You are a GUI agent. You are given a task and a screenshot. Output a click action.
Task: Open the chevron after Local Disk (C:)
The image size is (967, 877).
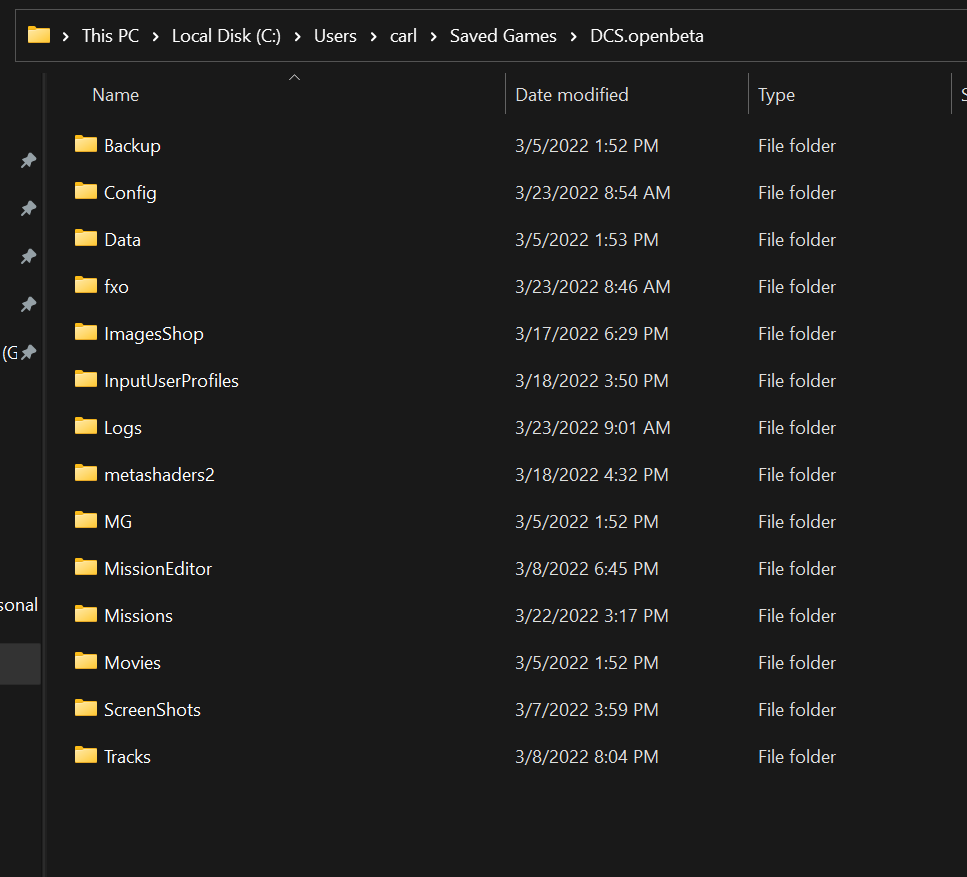coord(297,36)
